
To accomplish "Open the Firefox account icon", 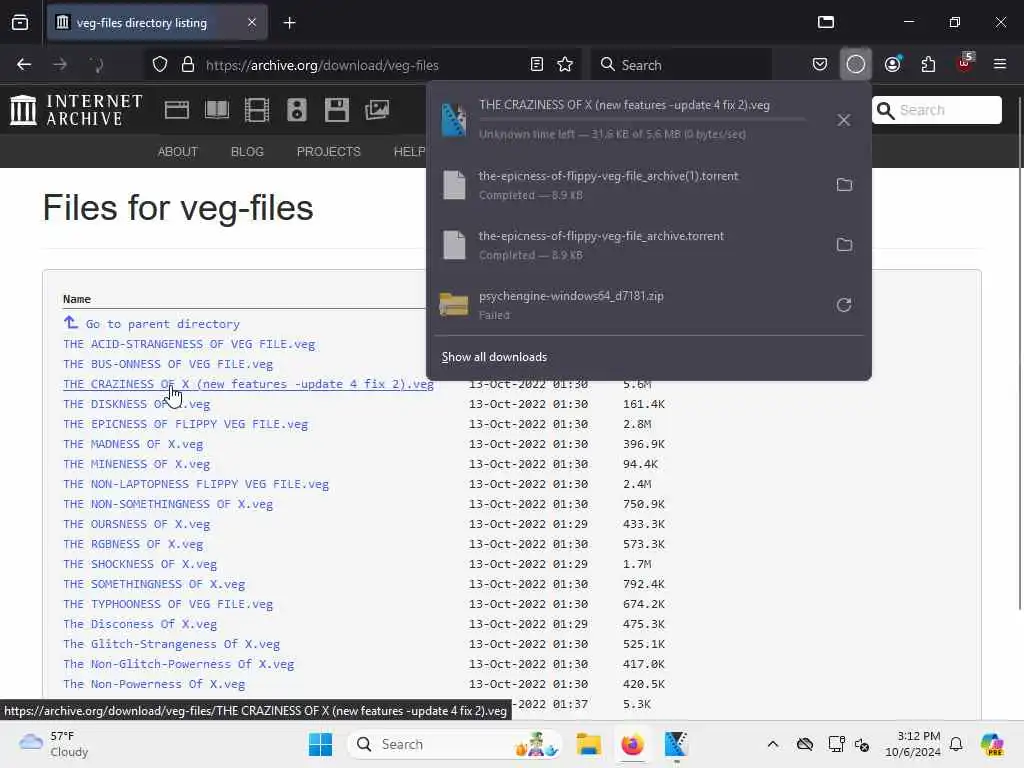I will (893, 65).
